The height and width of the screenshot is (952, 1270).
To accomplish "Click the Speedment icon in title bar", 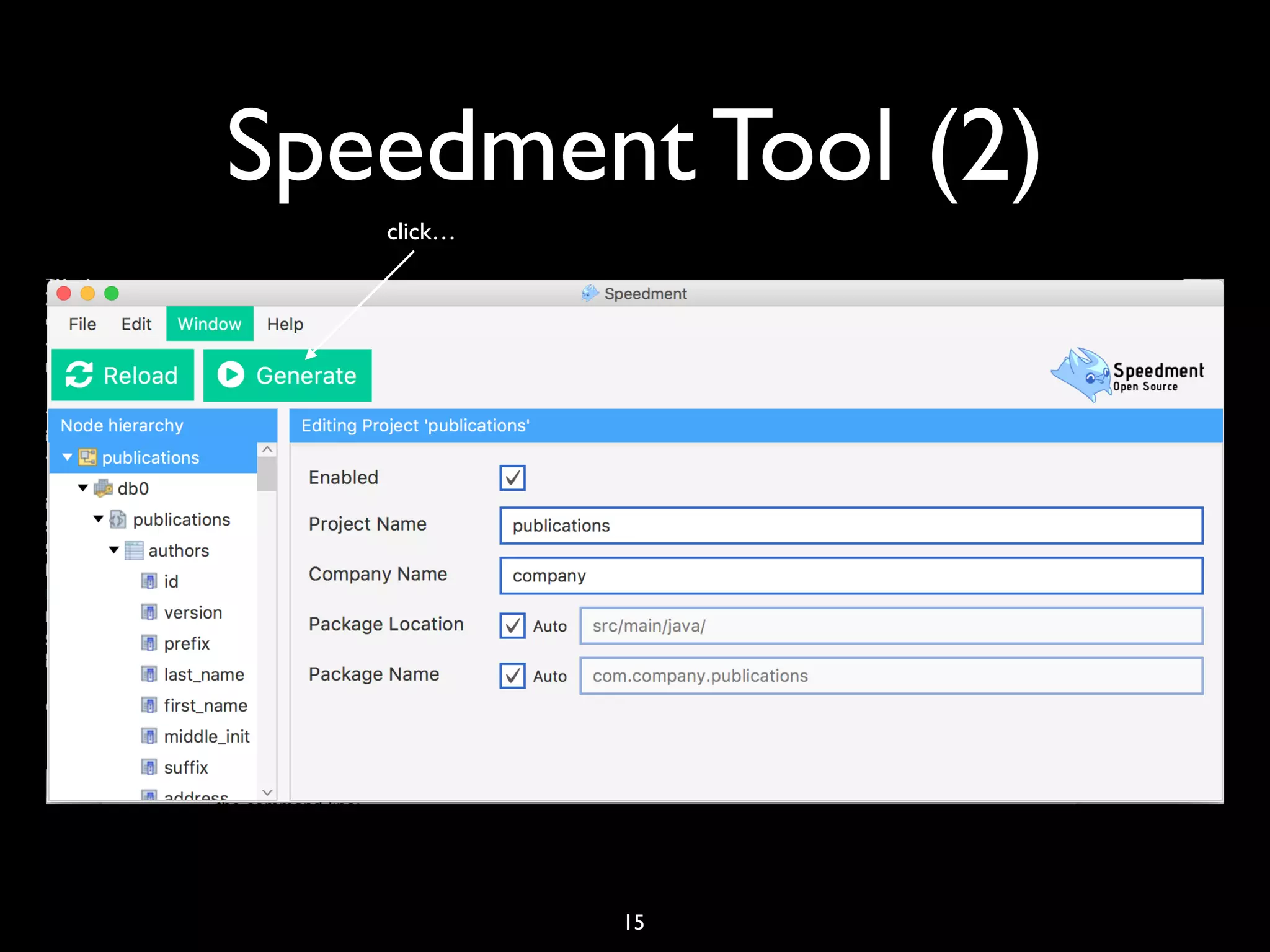I will click(590, 293).
